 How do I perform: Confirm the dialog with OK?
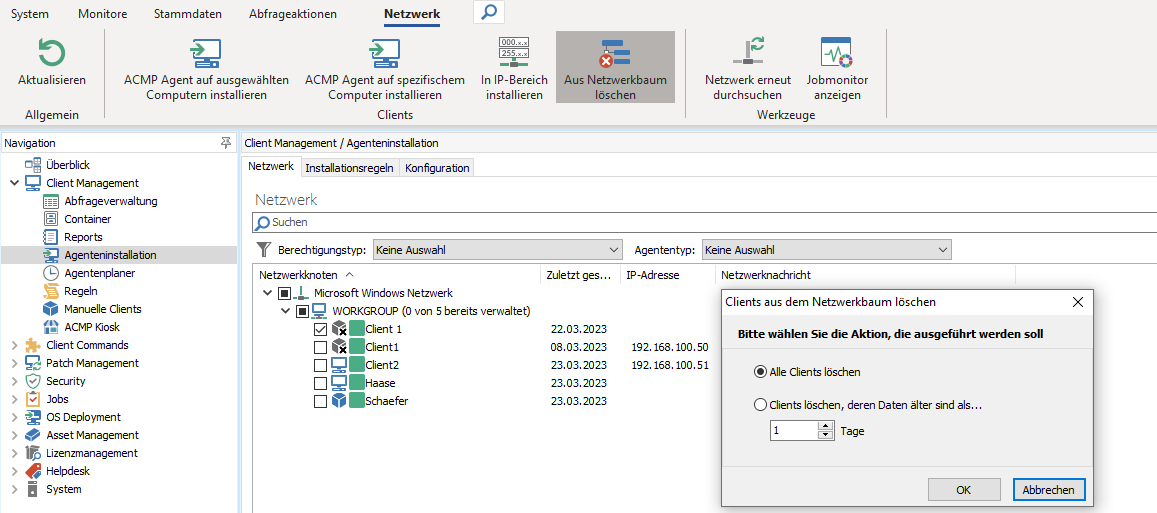click(x=964, y=489)
